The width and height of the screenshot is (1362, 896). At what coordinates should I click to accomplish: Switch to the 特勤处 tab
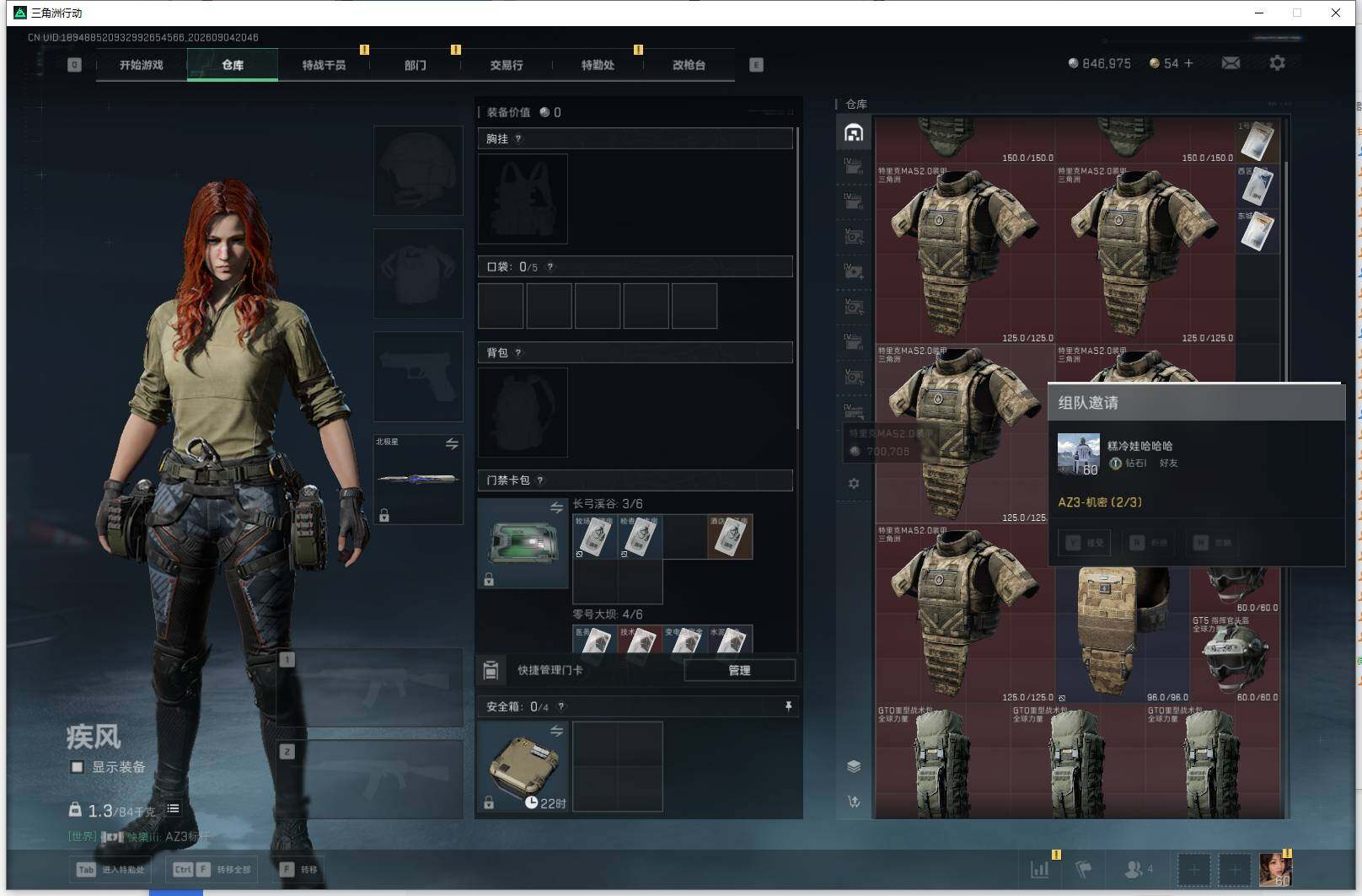pyautogui.click(x=598, y=65)
